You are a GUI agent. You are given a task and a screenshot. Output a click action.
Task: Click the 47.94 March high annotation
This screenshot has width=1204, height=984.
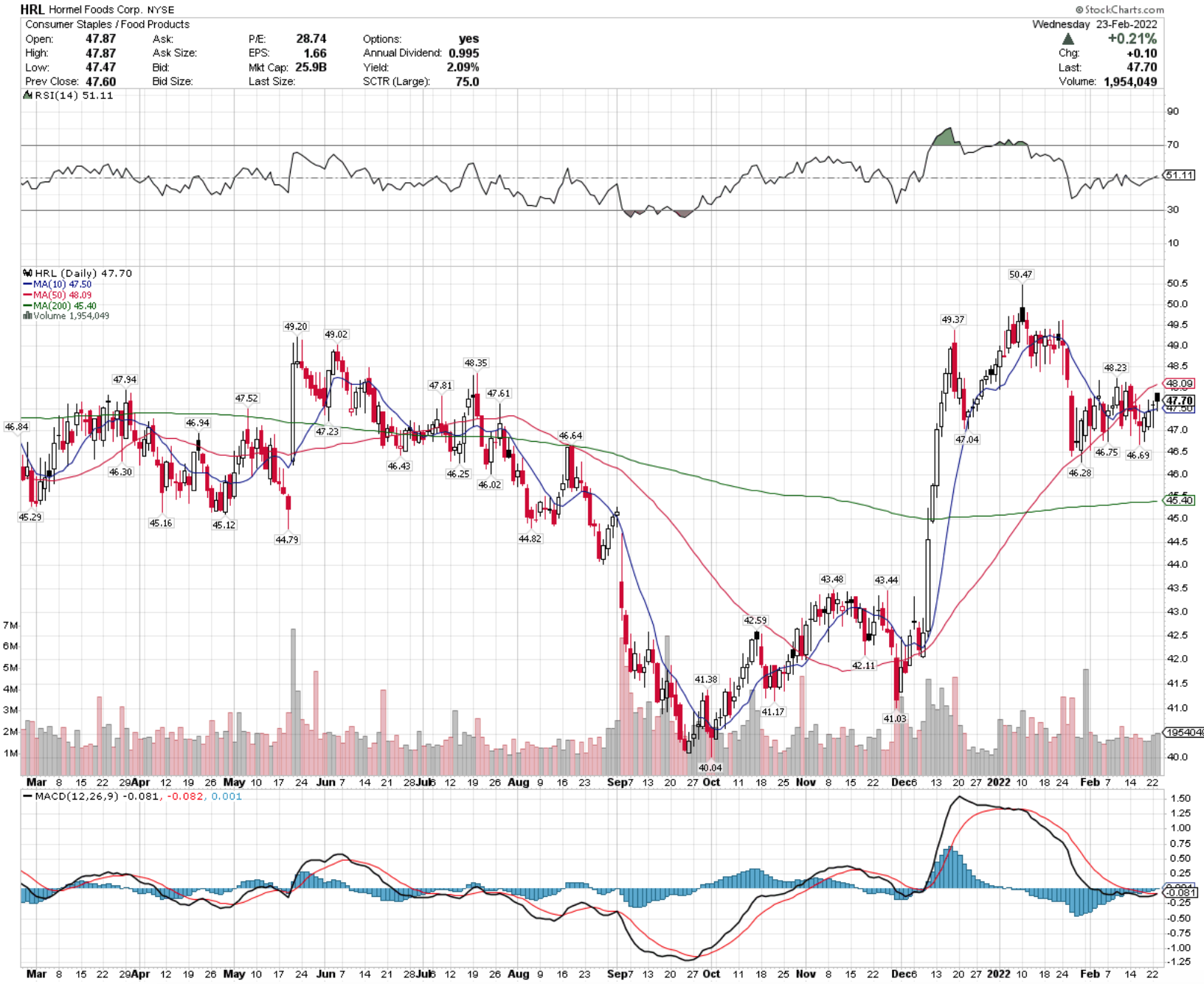pos(125,379)
